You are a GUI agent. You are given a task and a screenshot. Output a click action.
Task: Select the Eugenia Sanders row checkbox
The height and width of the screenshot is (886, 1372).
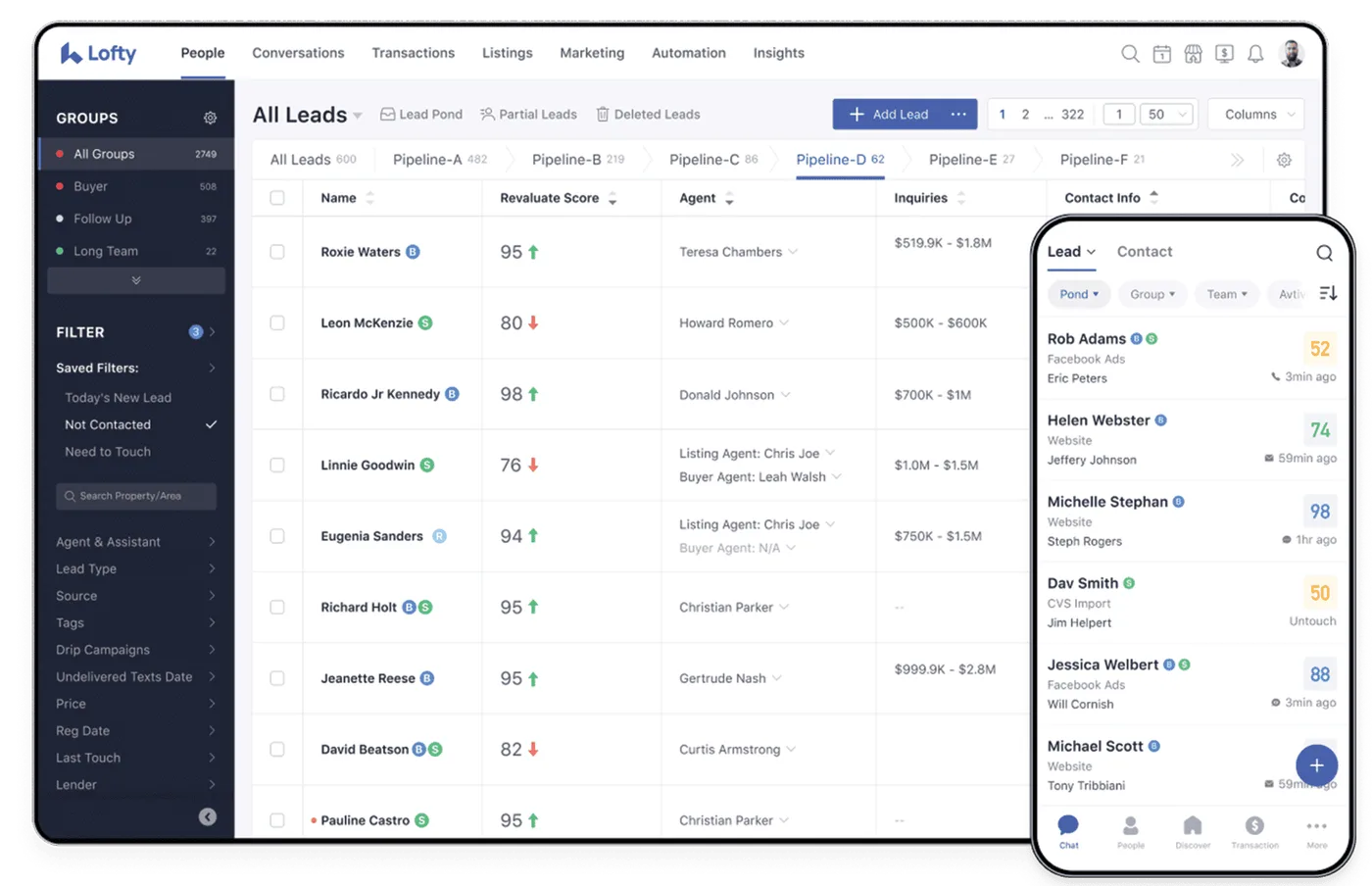click(277, 536)
